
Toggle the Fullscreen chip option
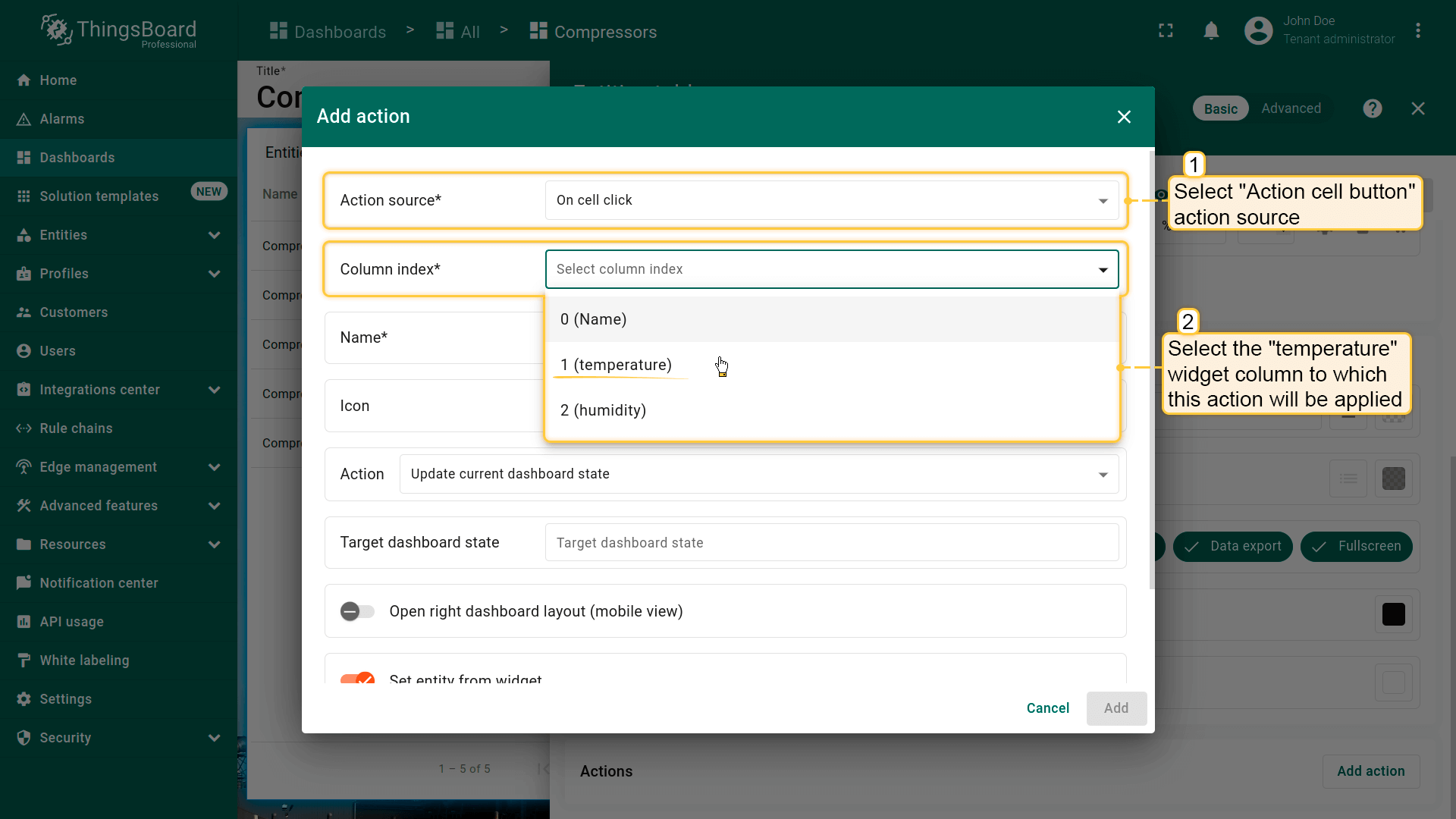[x=1356, y=546]
